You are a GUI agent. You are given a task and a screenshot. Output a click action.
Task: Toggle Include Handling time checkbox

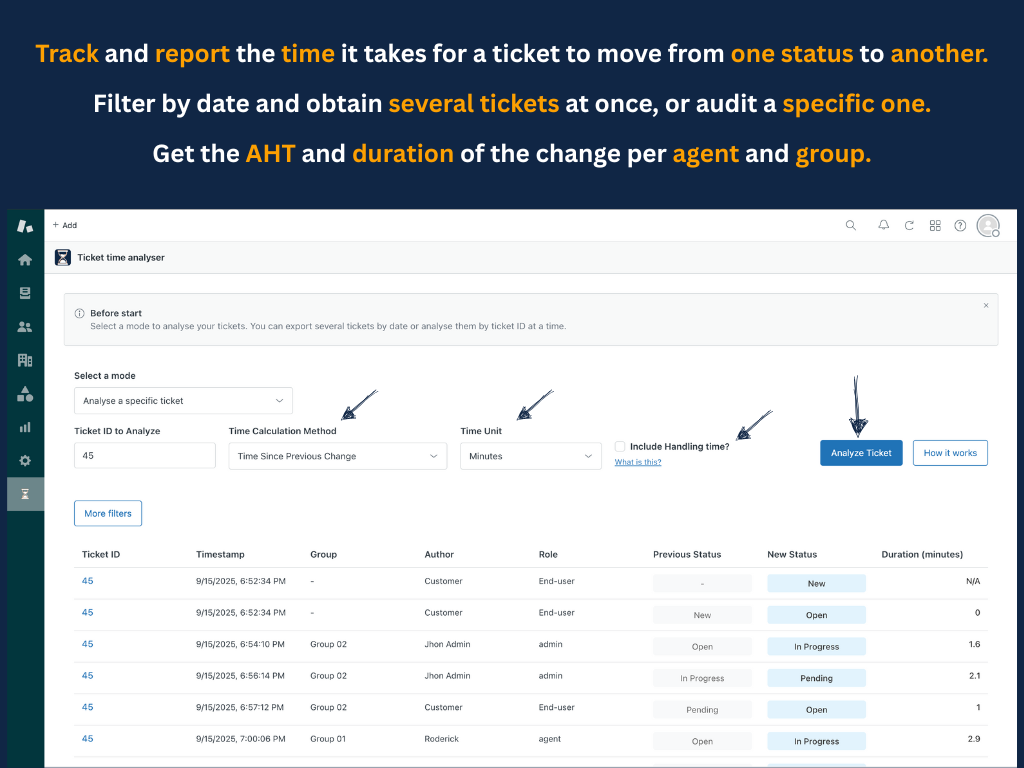[620, 447]
